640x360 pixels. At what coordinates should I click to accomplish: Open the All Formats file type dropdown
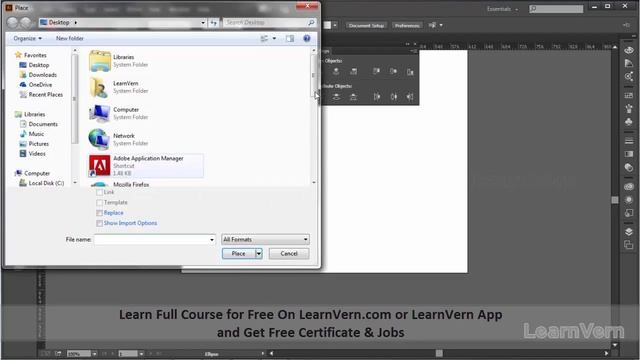(x=265, y=240)
